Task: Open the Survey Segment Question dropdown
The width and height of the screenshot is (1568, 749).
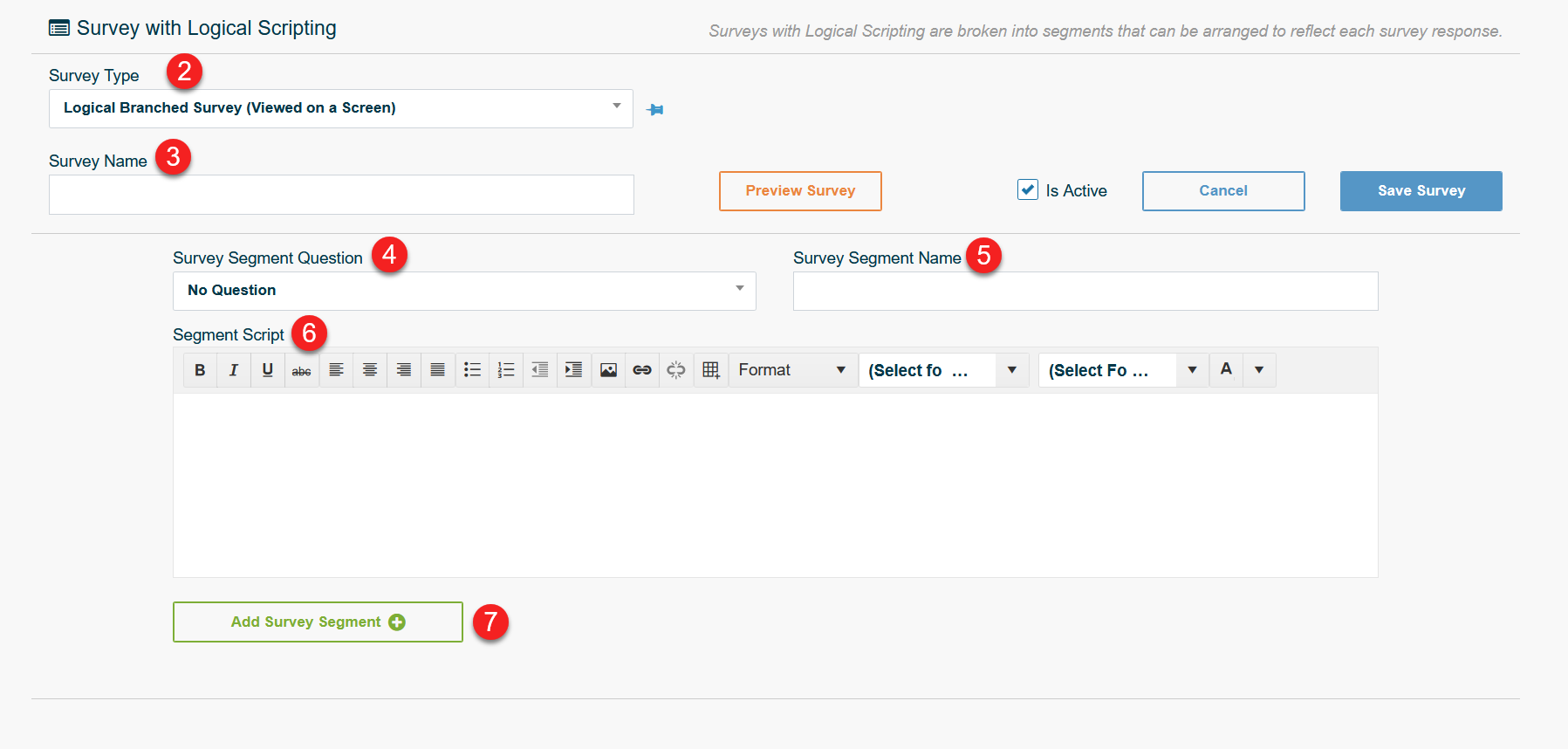Action: point(464,291)
